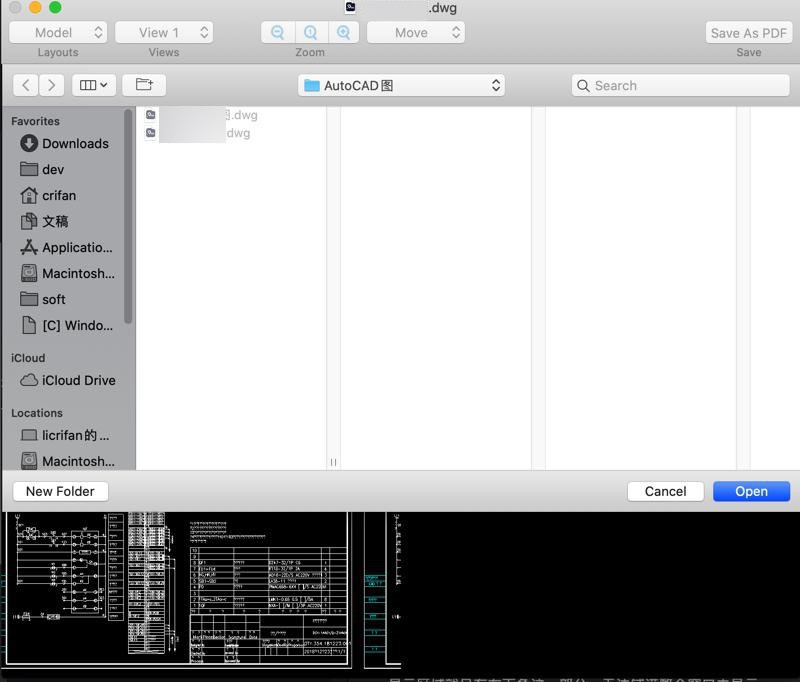The height and width of the screenshot is (682, 800).
Task: Select the first .dwg file in list
Action: pos(201,115)
